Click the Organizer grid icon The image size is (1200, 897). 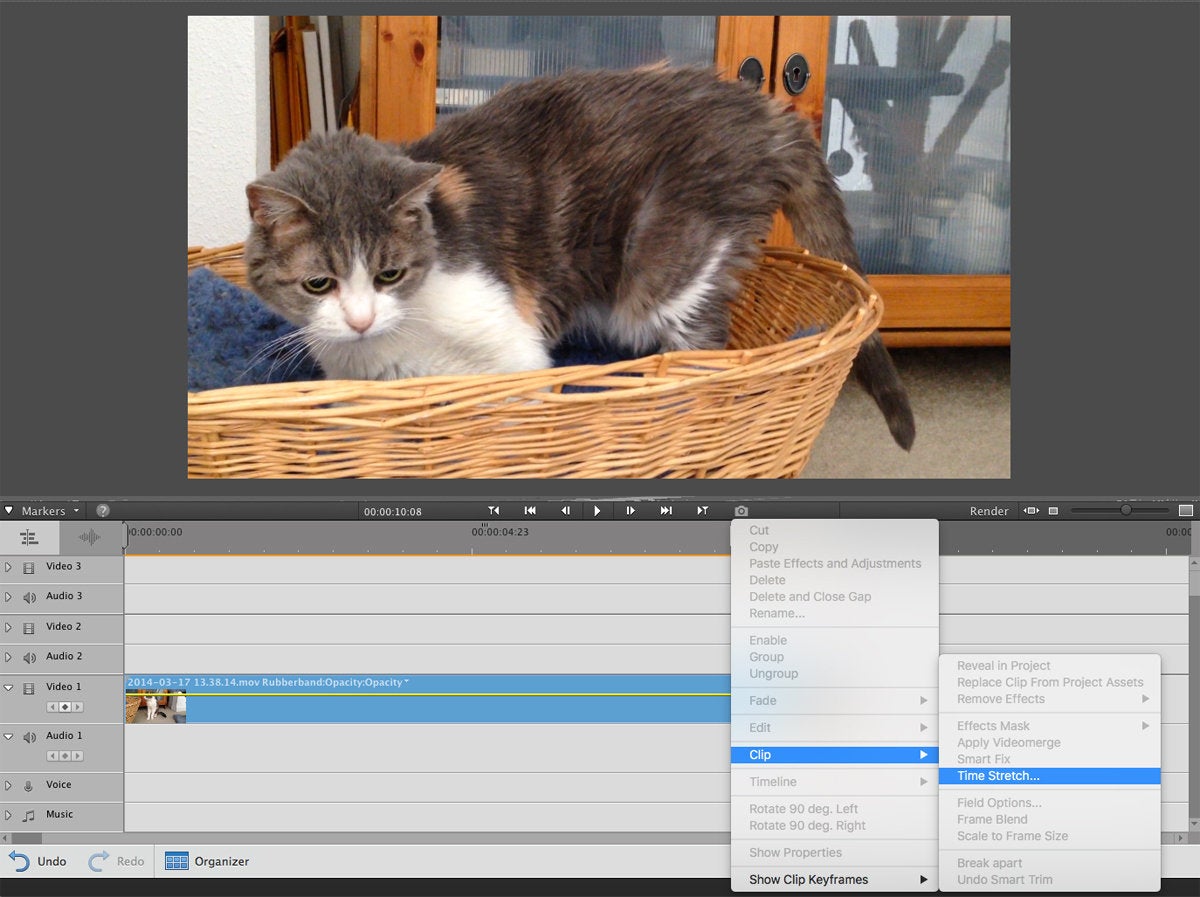coord(177,861)
